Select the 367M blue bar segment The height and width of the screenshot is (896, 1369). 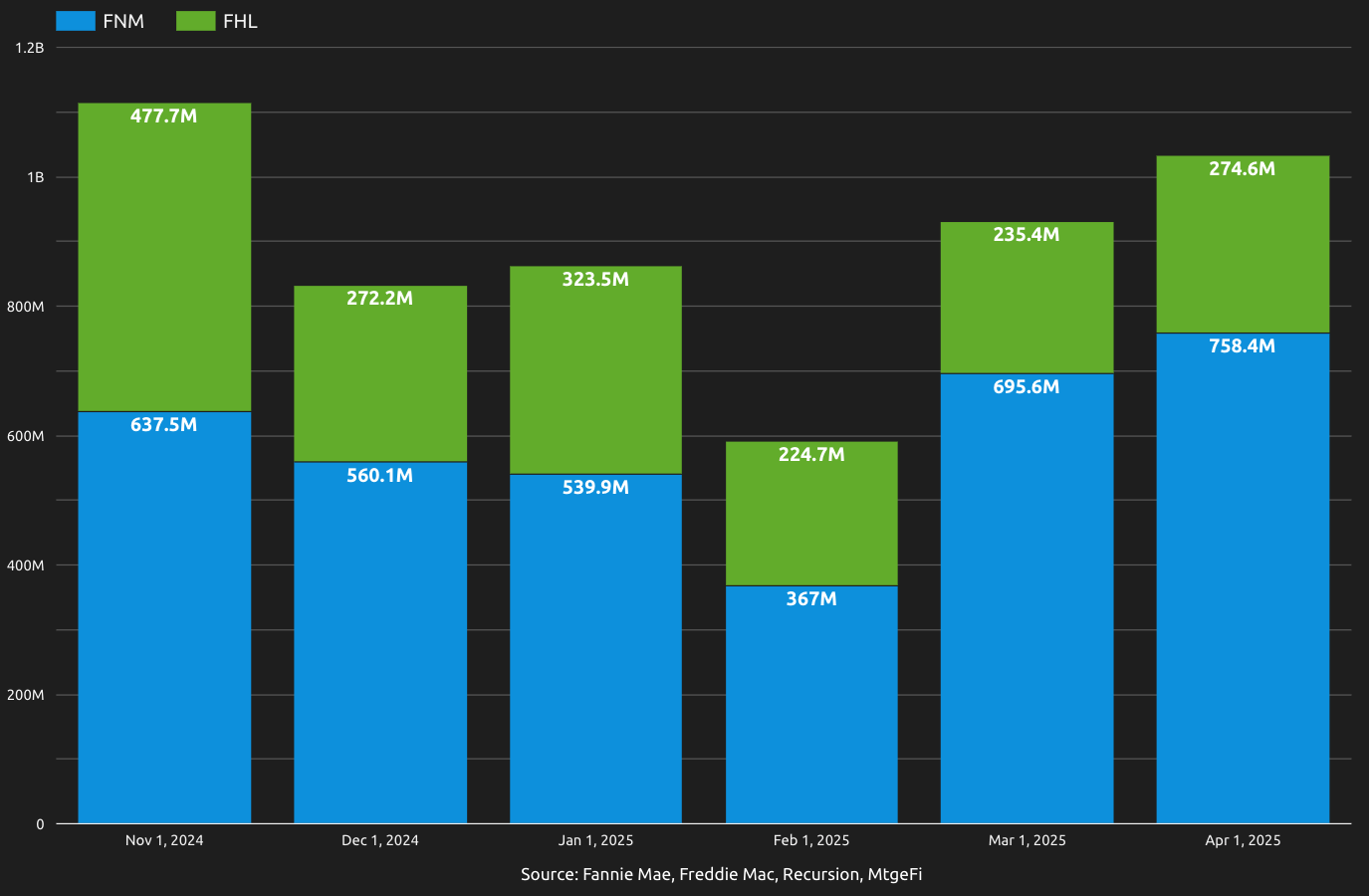point(811,705)
